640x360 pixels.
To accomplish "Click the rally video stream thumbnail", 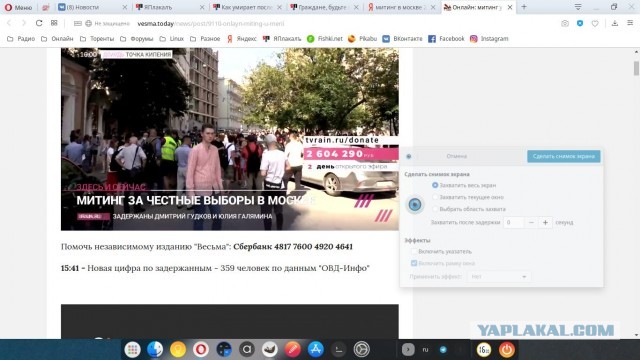I will 230,139.
